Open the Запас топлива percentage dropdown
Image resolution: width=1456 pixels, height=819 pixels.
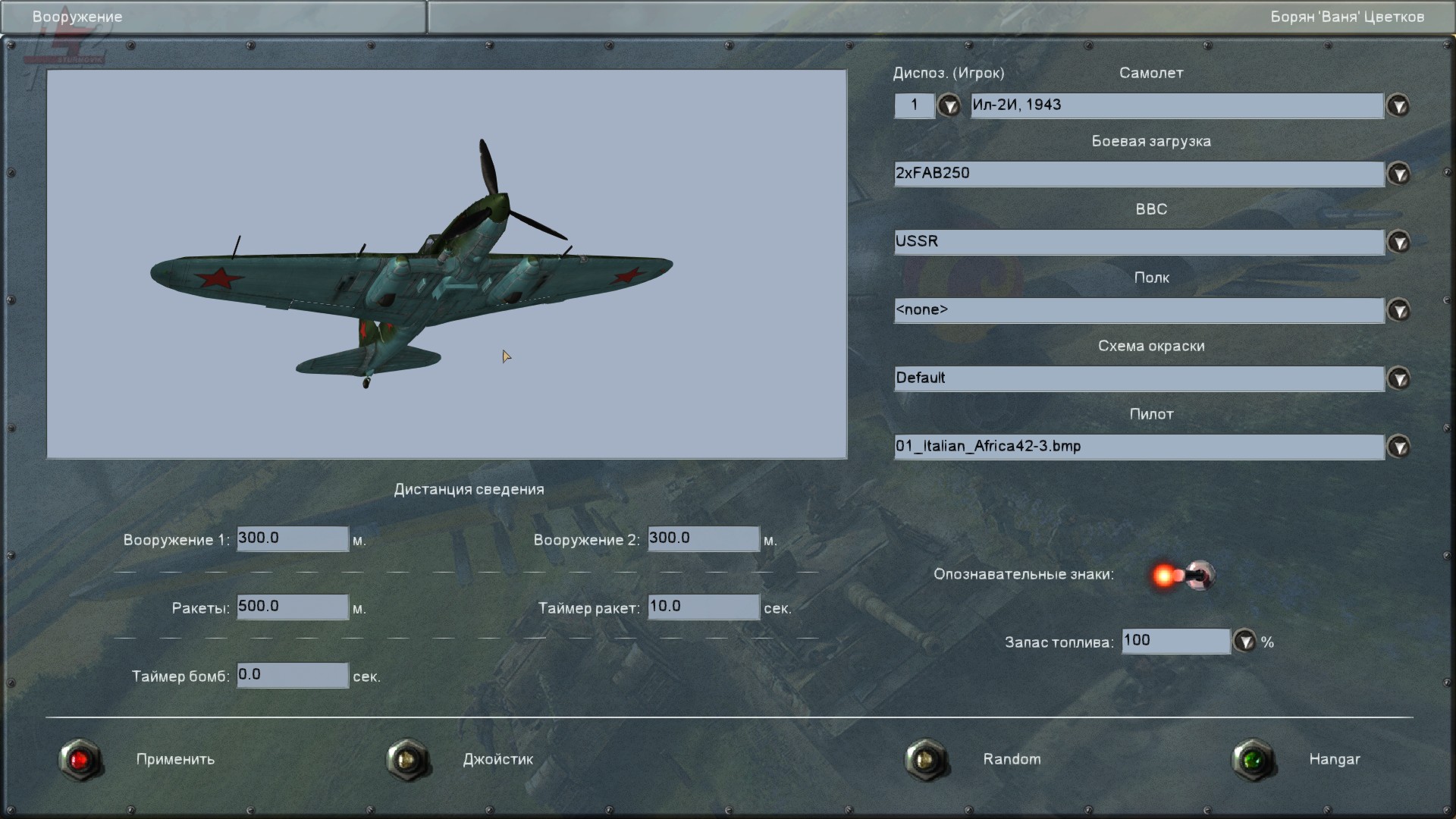pos(1244,642)
